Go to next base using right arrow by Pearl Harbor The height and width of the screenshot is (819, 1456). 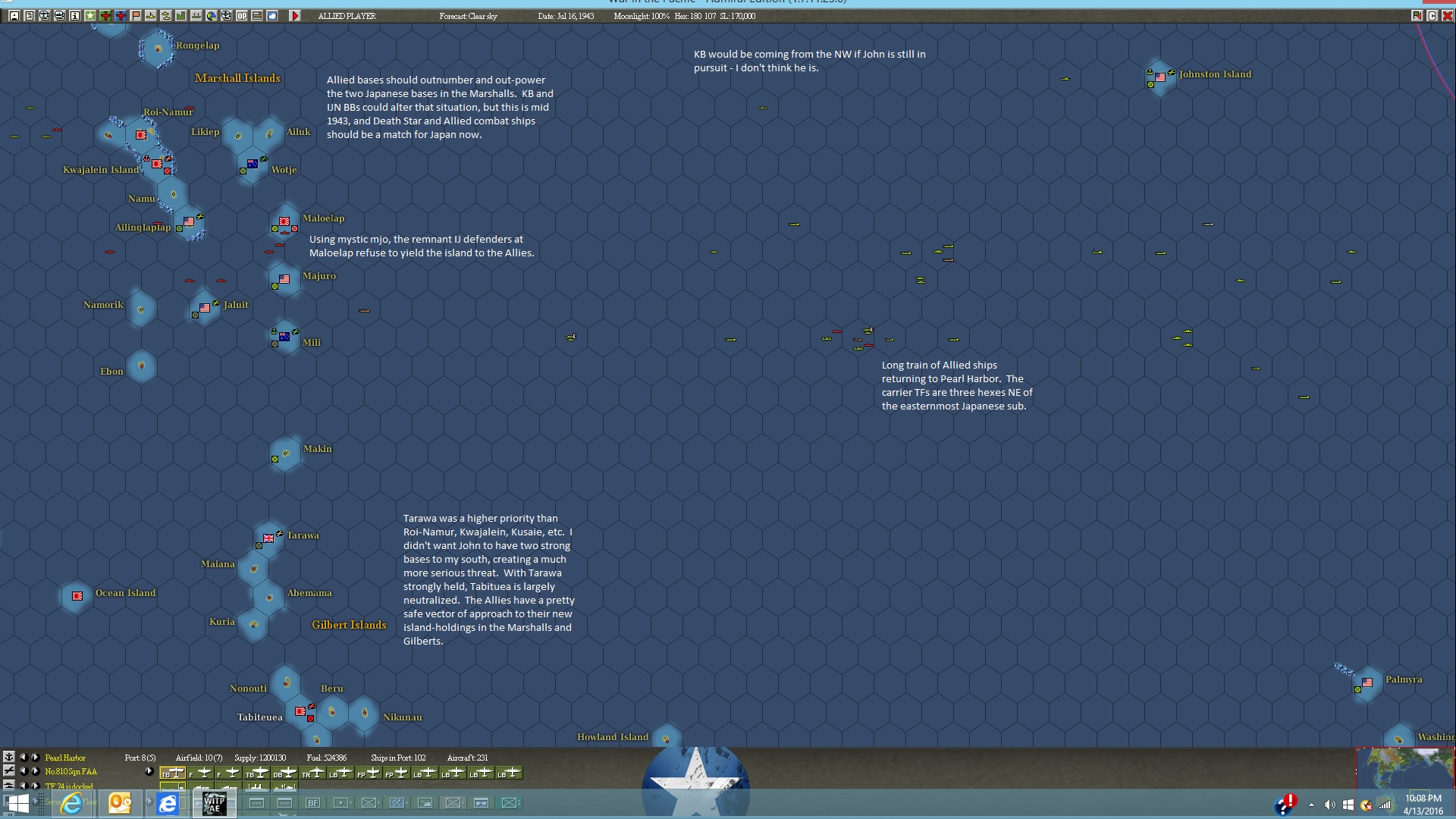[x=35, y=757]
